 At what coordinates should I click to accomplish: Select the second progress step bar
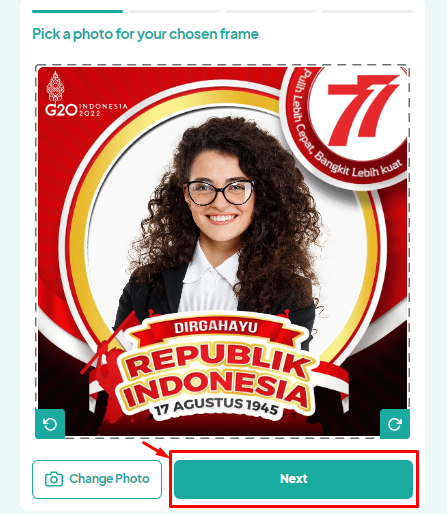(x=174, y=11)
